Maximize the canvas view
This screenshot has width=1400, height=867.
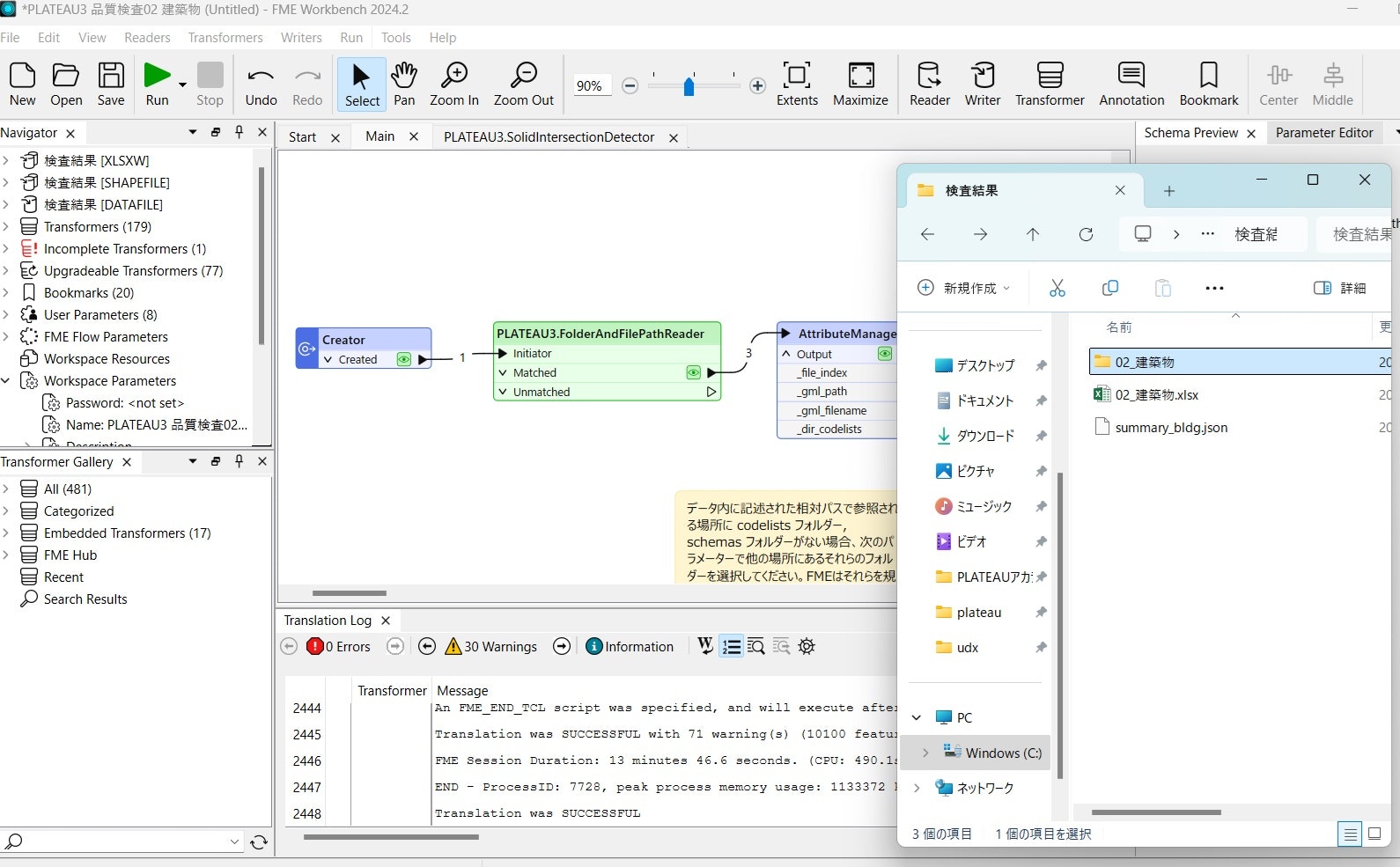pyautogui.click(x=860, y=84)
